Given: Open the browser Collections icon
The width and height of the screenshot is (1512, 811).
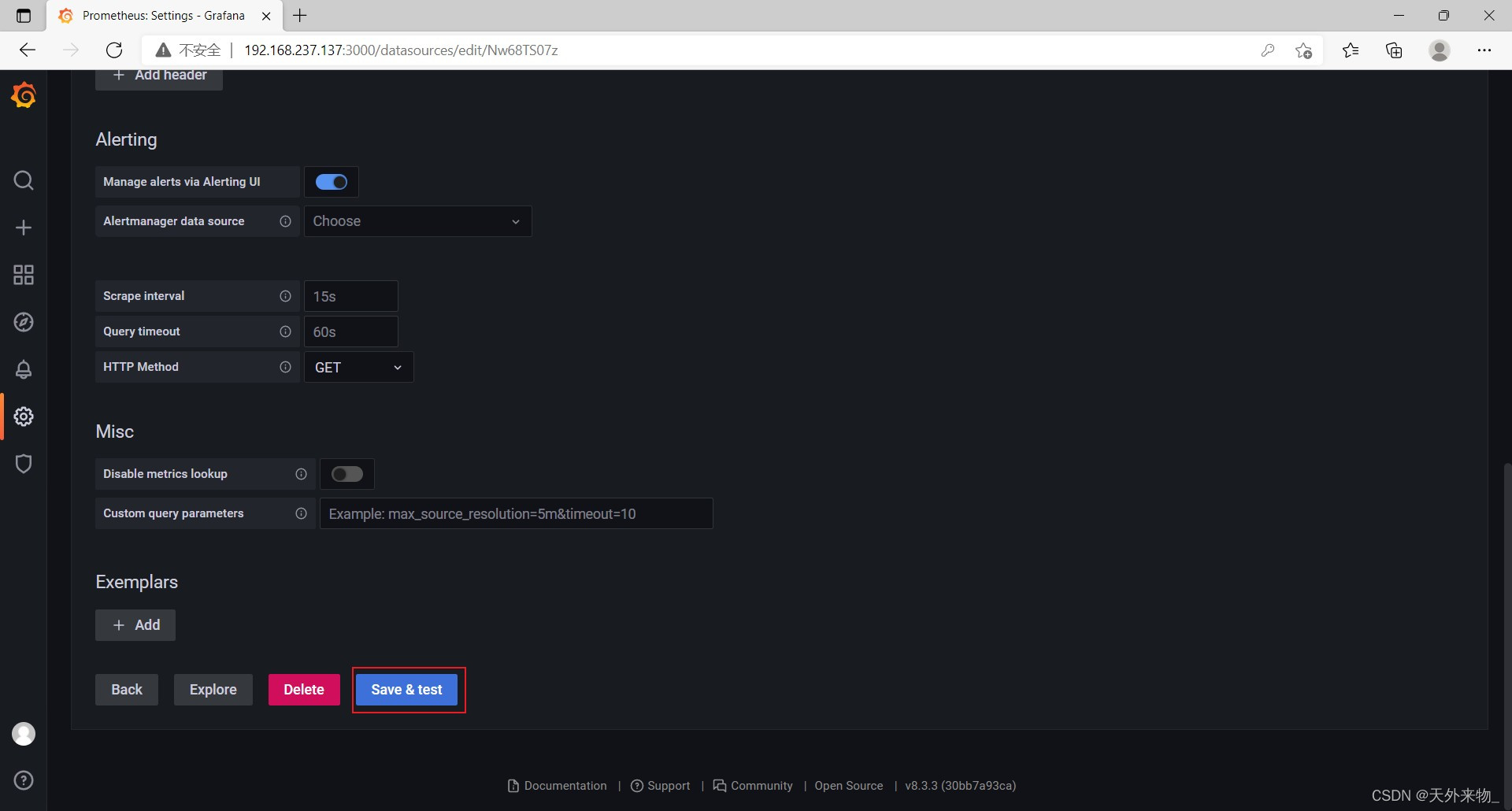Looking at the screenshot, I should [x=1394, y=50].
